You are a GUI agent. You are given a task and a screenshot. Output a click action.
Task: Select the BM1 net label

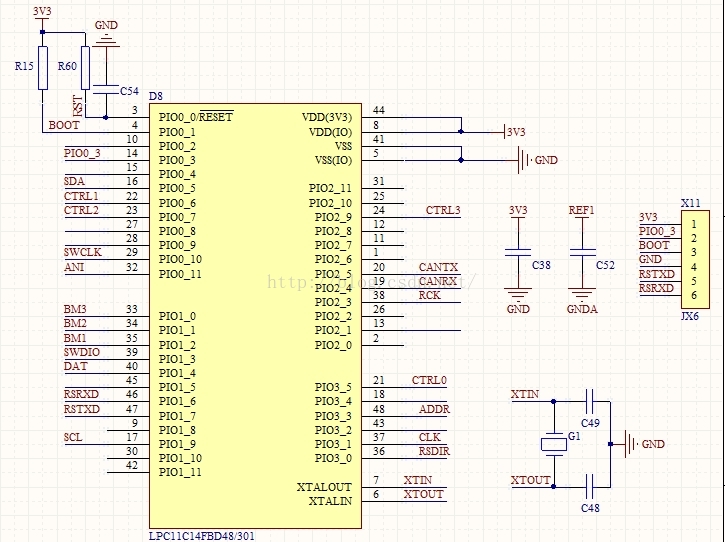tap(75, 338)
